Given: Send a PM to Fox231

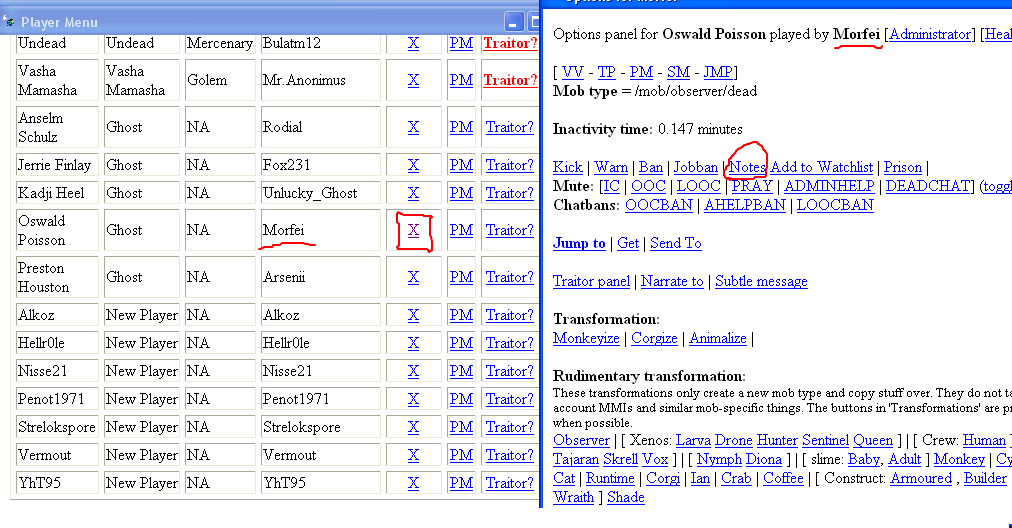Looking at the screenshot, I should [x=461, y=165].
